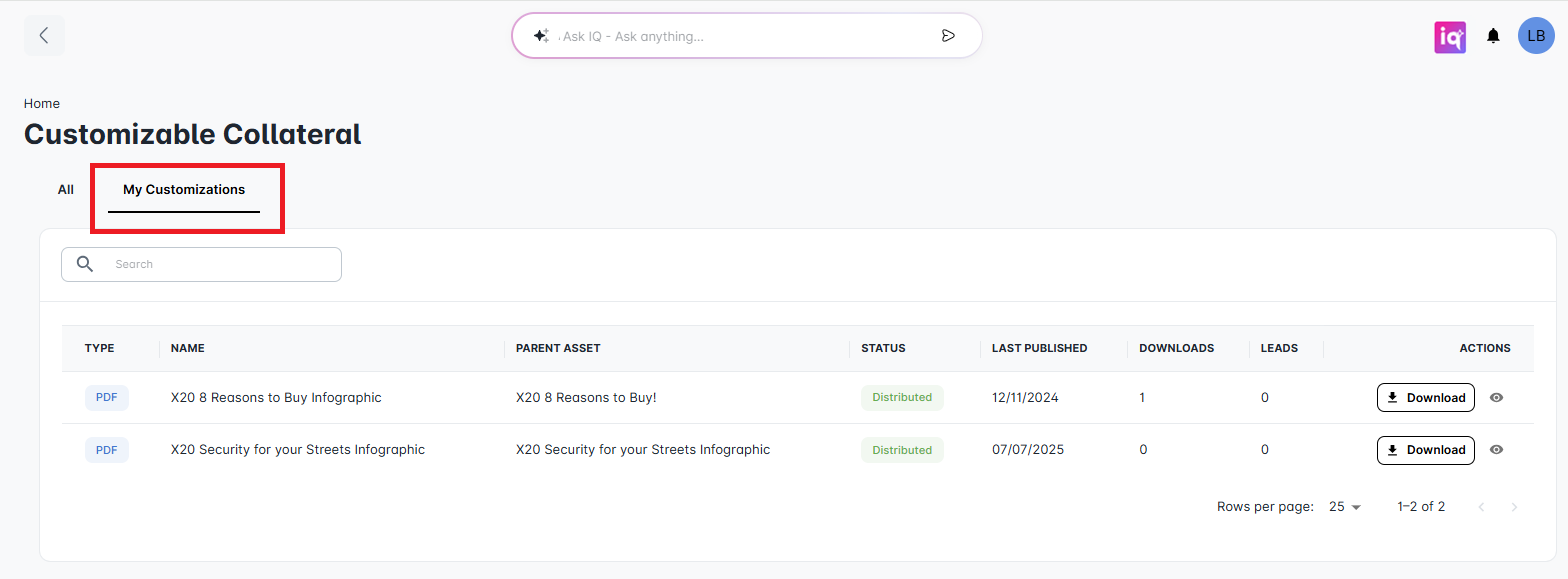Click the Home breadcrumb link
1568x579 pixels.
42,103
